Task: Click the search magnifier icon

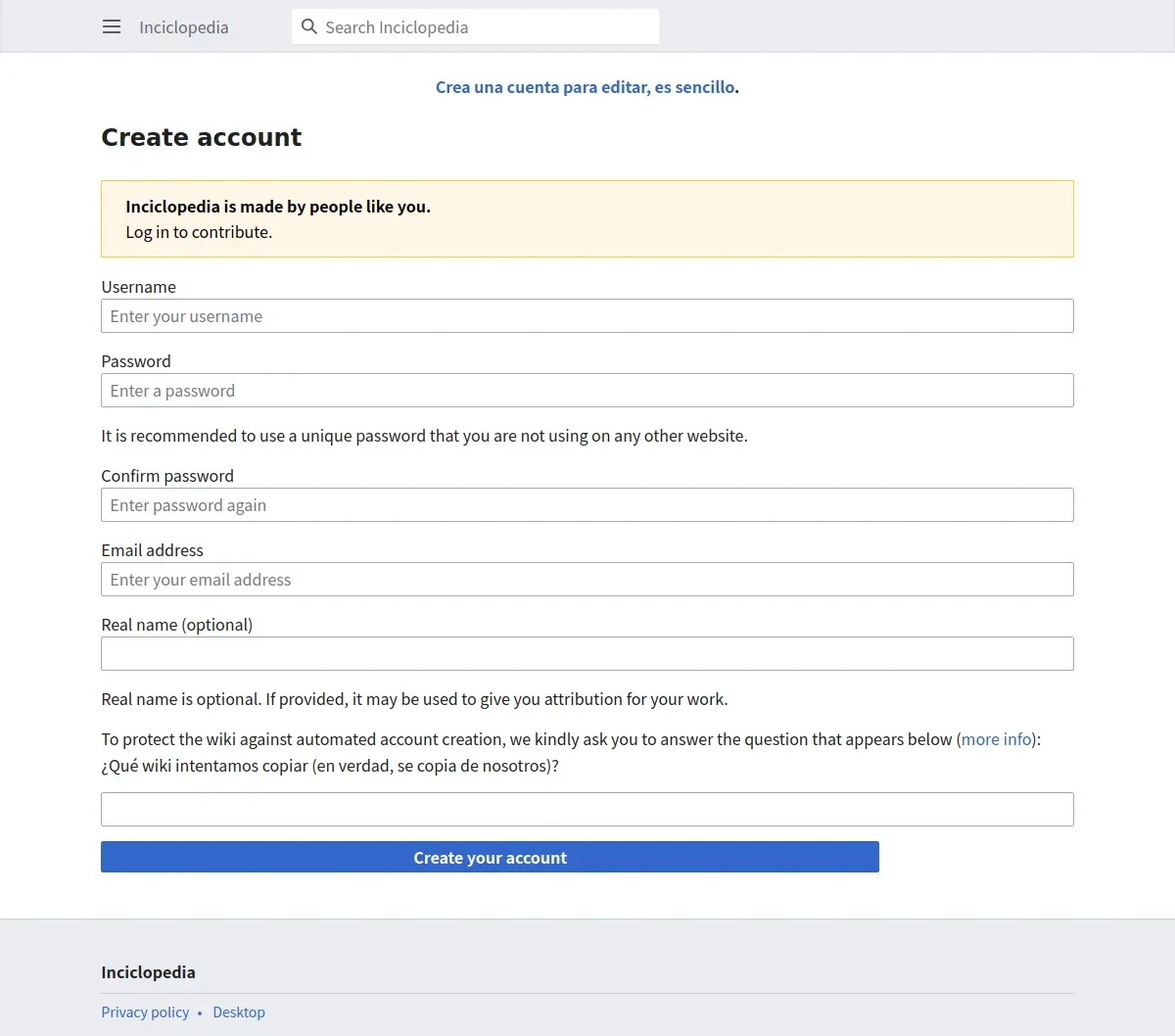Action: tap(309, 27)
